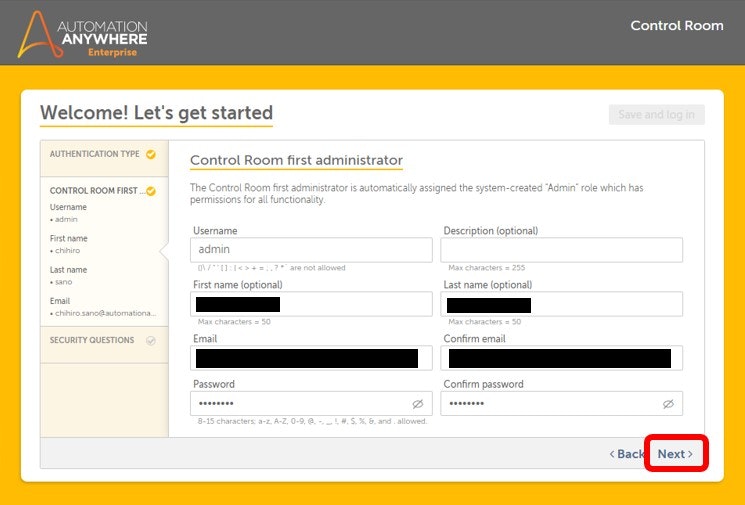Click the Max characters = 255 hint
745x505 pixels.
(487, 268)
